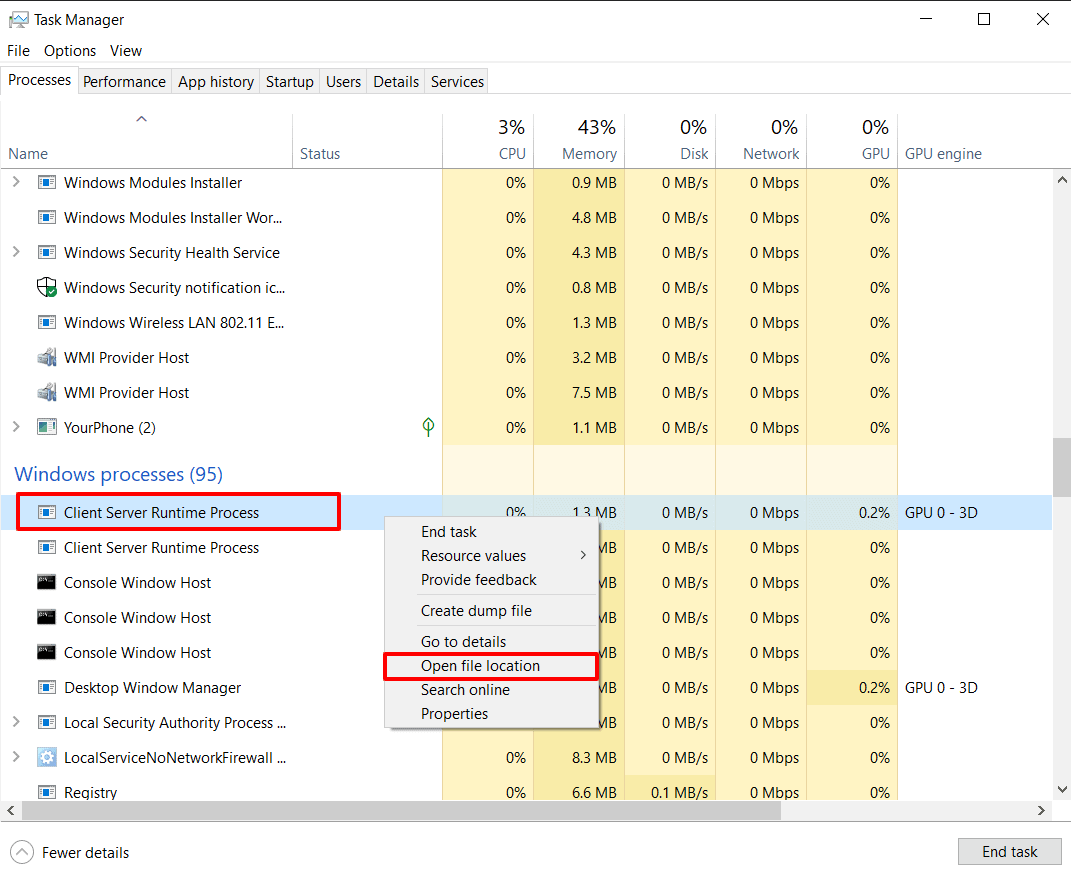Click the WMI Provider Host icon
Viewport: 1071px width, 878px height.
(x=46, y=357)
